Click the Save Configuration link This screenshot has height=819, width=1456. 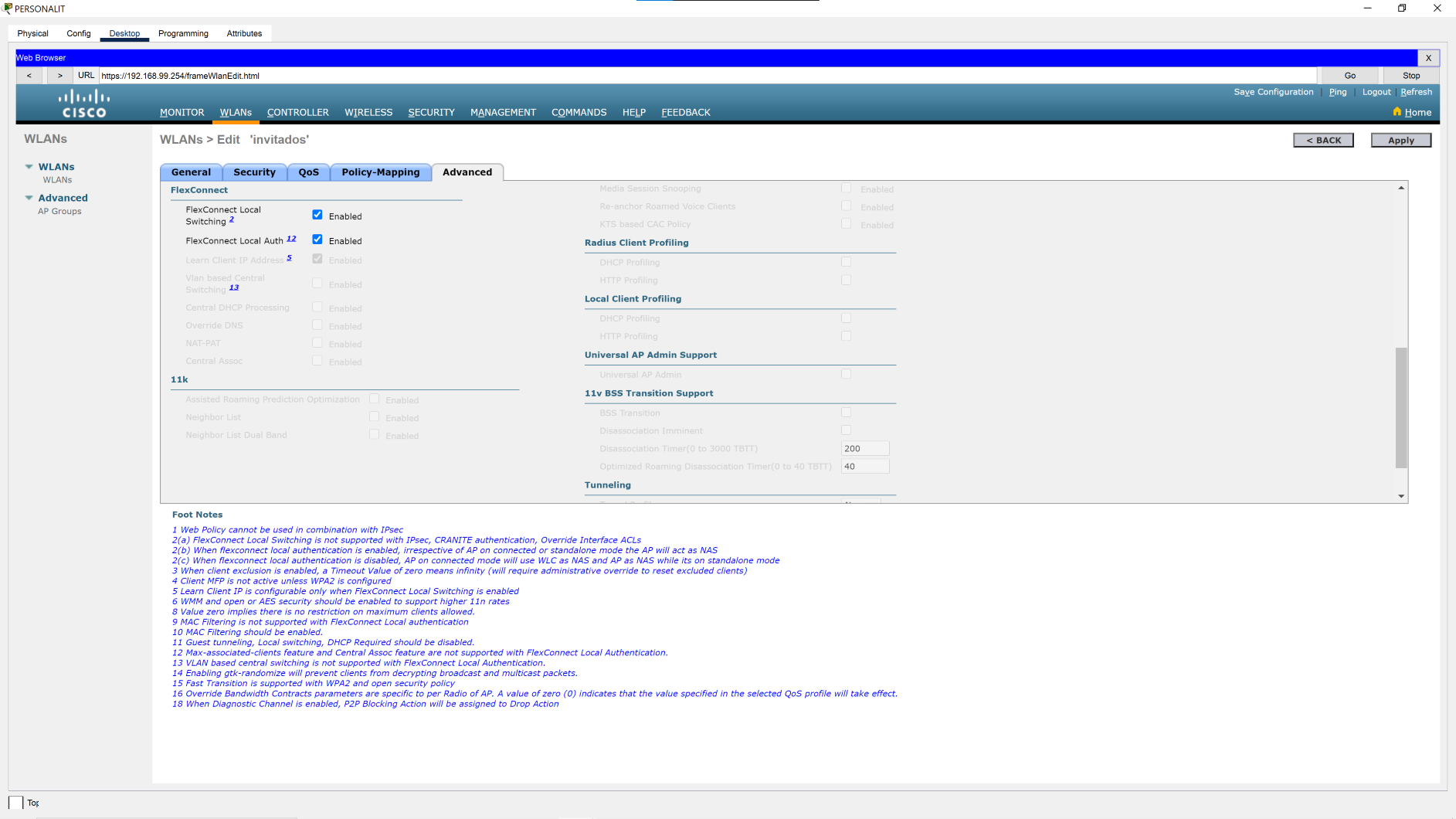point(1273,91)
